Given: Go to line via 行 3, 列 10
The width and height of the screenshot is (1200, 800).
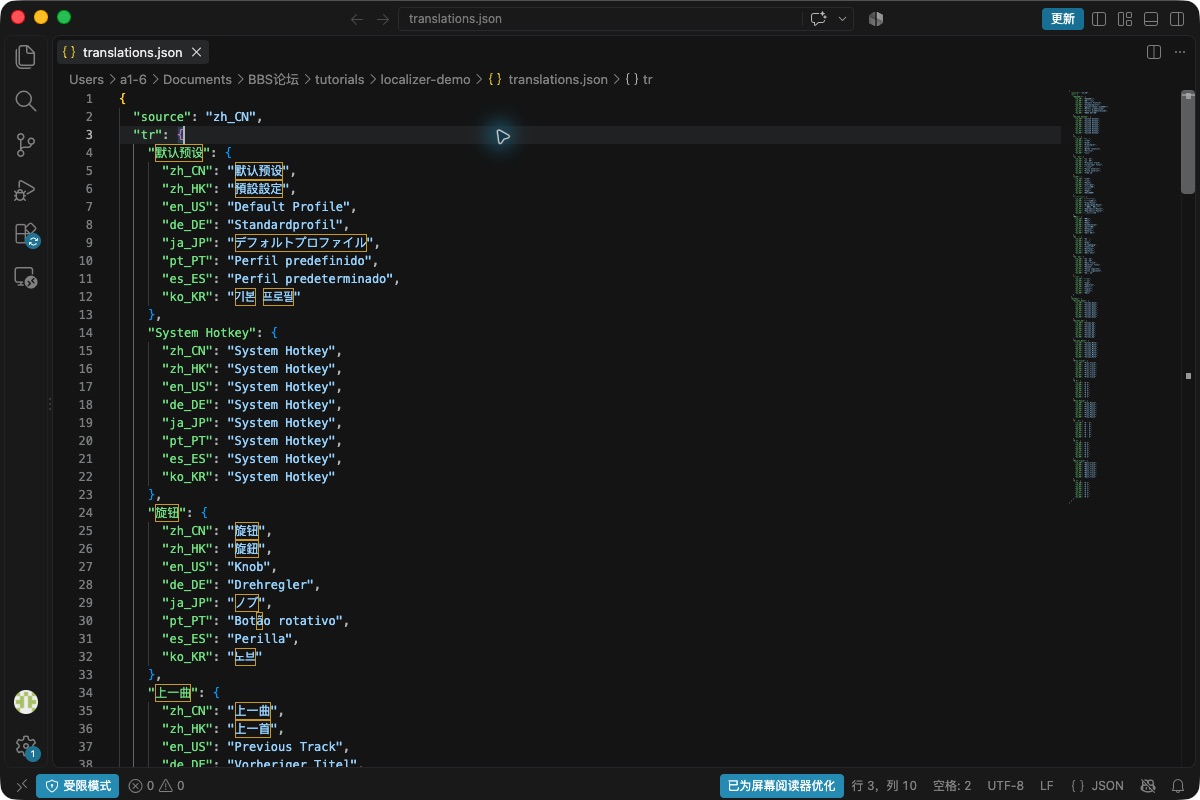Looking at the screenshot, I should pyautogui.click(x=884, y=786).
